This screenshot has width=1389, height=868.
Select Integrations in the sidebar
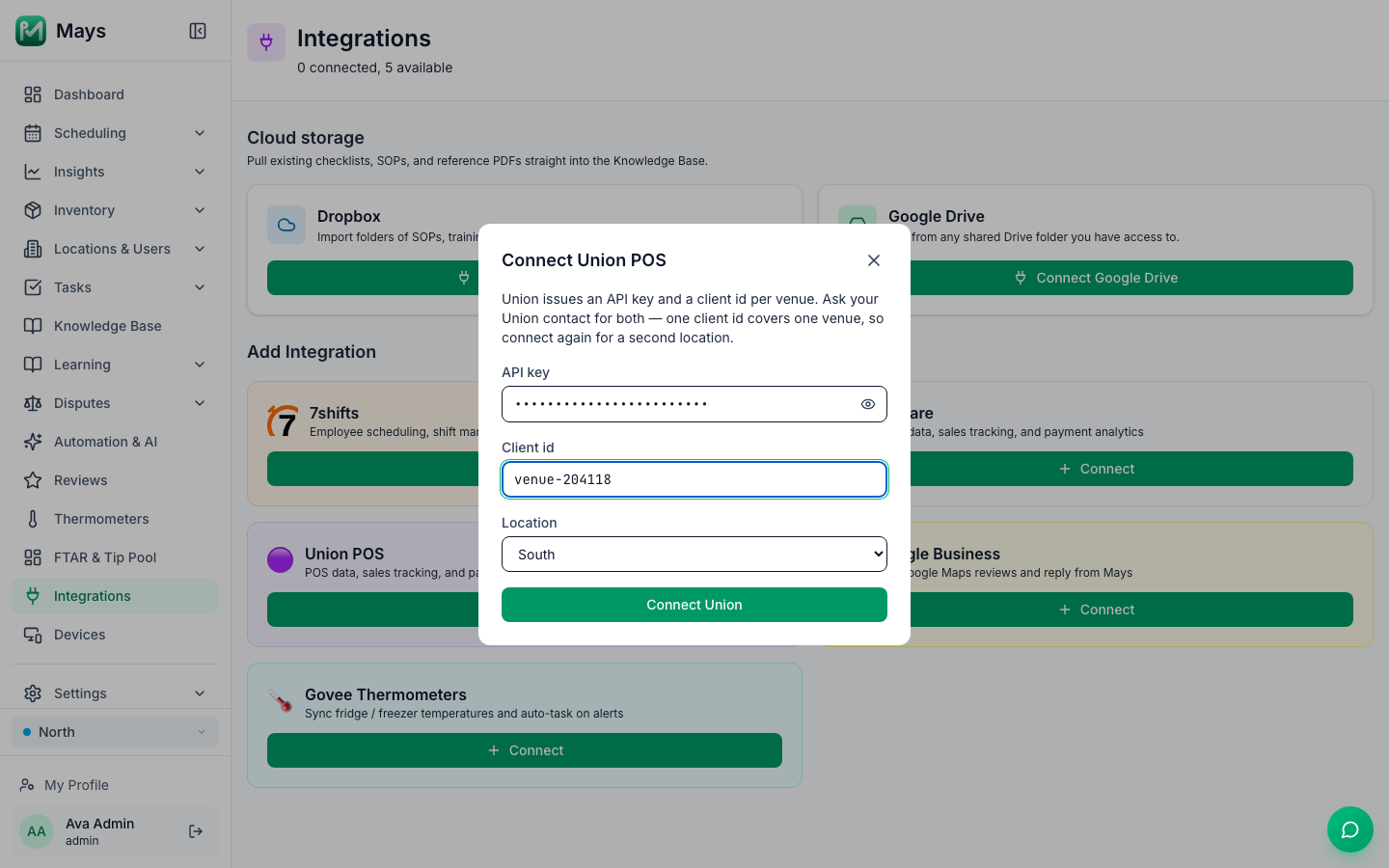pyautogui.click(x=116, y=596)
